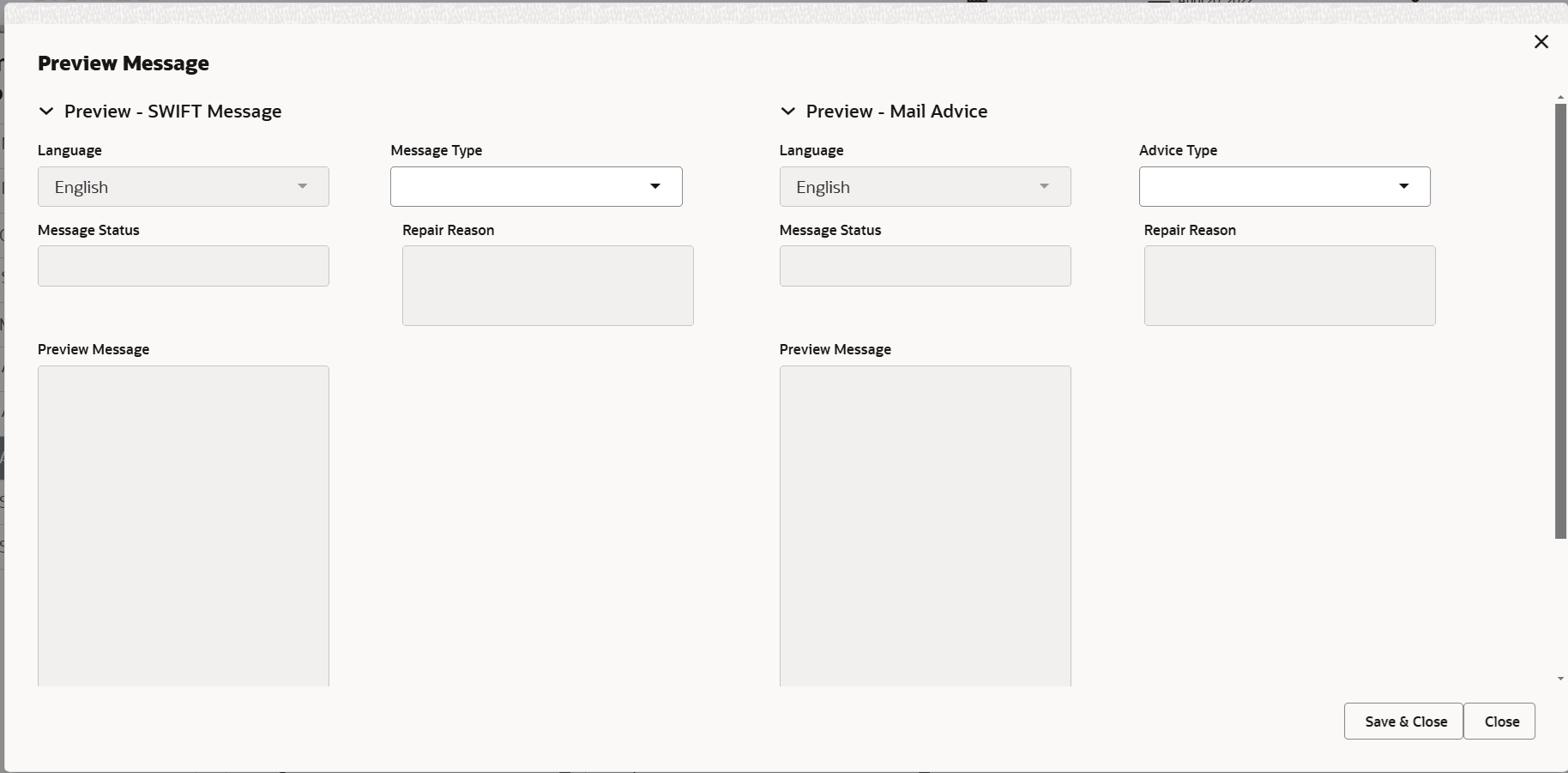Click the Mail Advice Repair Reason text area
The image size is (1568, 773).
1290,286
